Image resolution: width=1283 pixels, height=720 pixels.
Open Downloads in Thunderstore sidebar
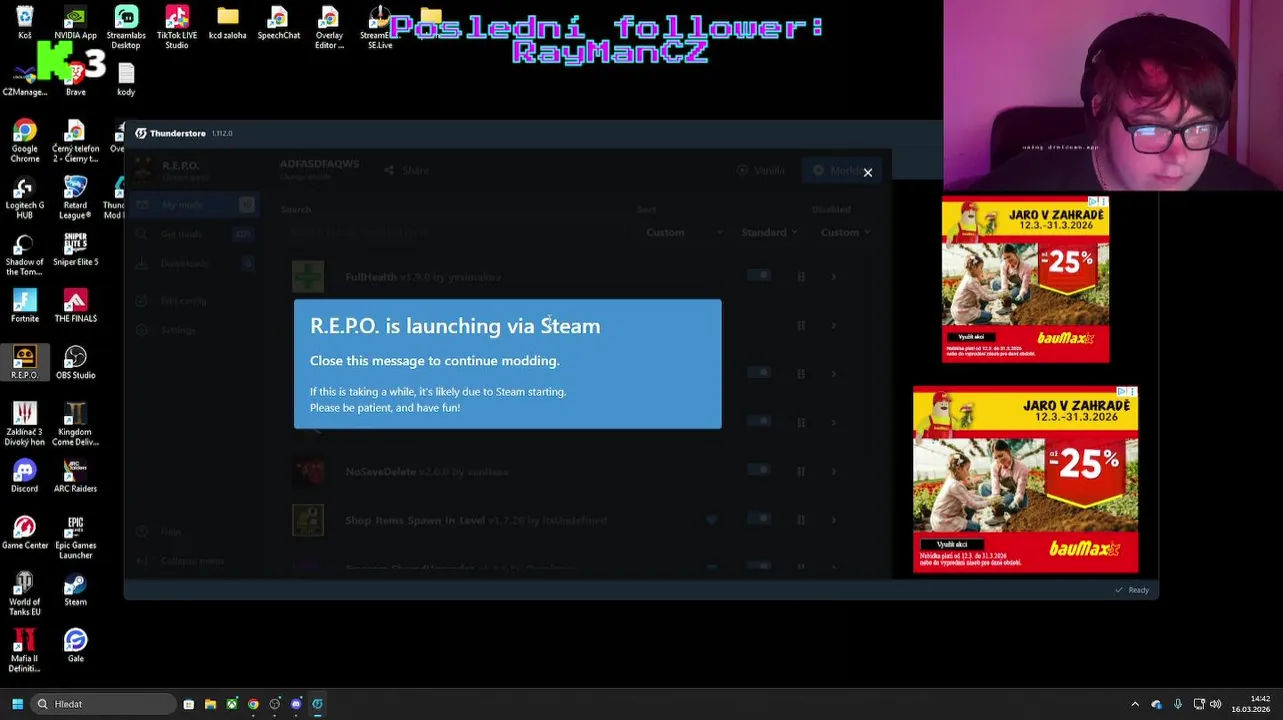coord(194,264)
